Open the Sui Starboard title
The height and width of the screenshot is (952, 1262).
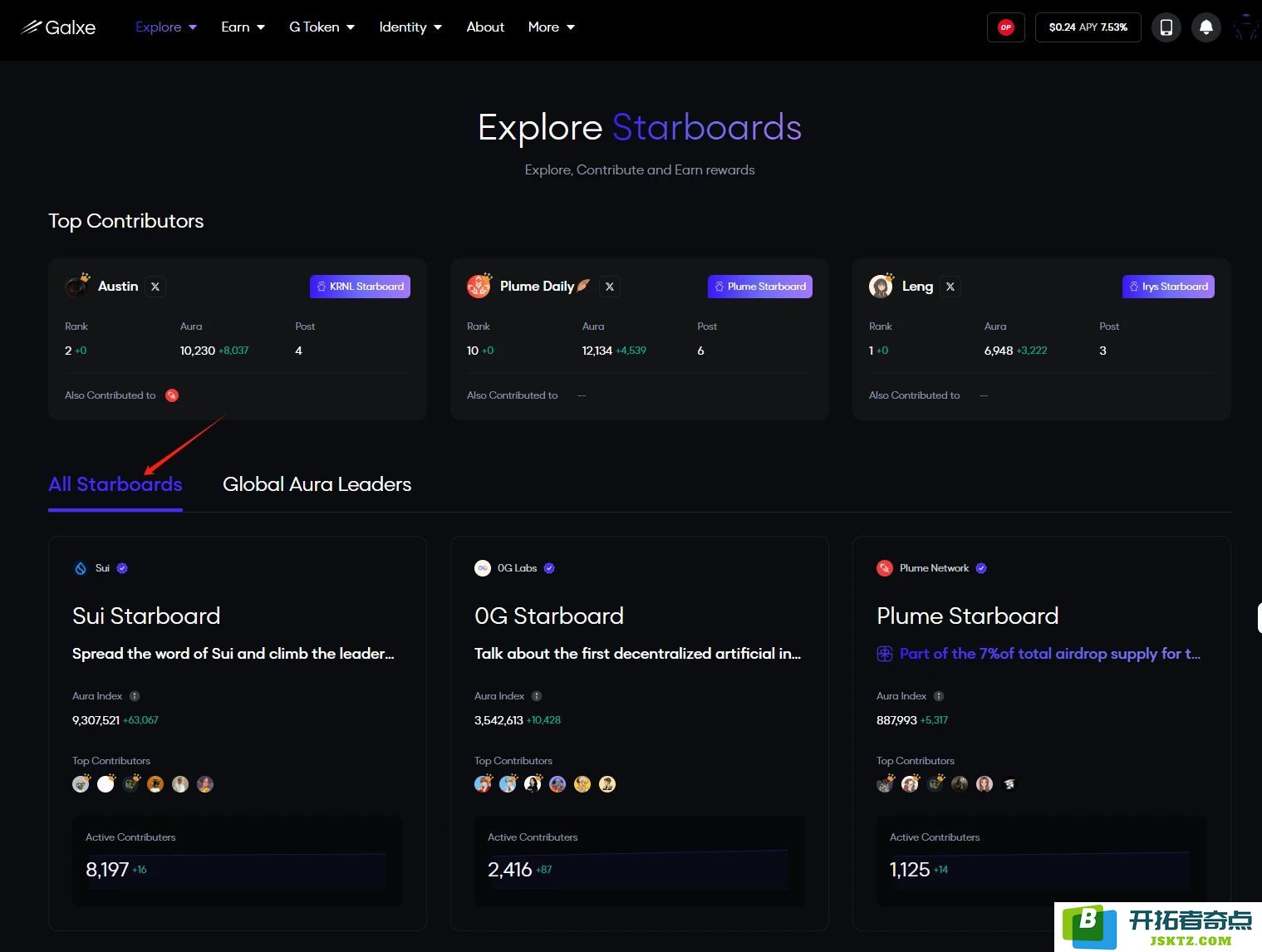coord(146,616)
